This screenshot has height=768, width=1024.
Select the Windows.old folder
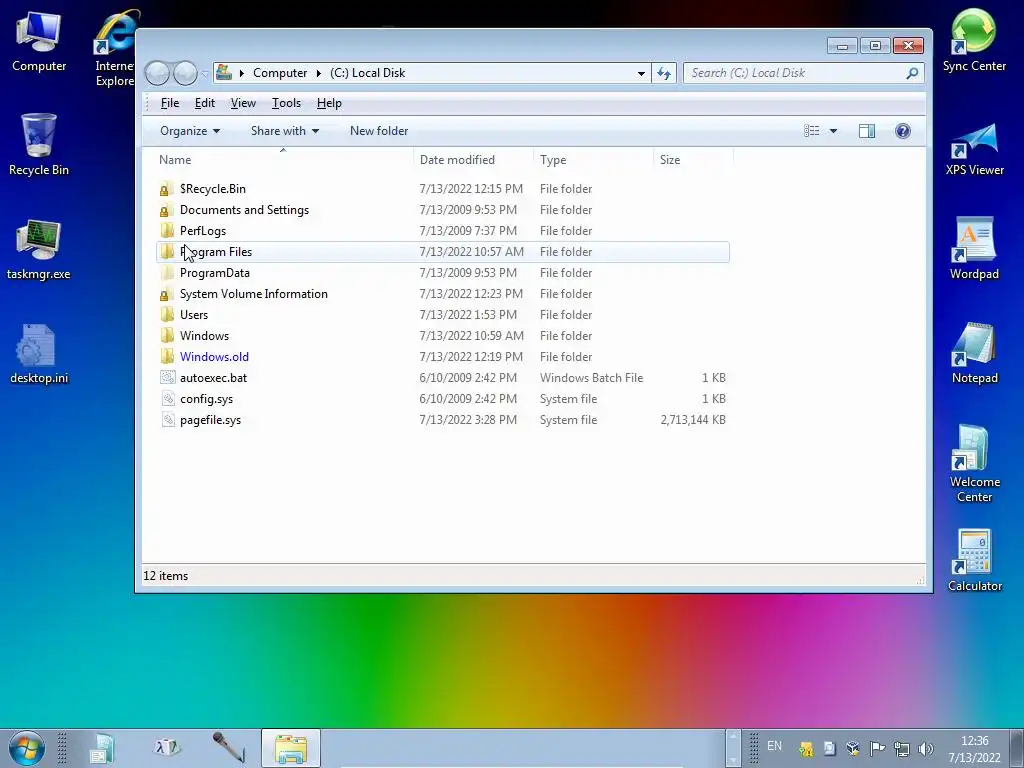click(x=443, y=357)
